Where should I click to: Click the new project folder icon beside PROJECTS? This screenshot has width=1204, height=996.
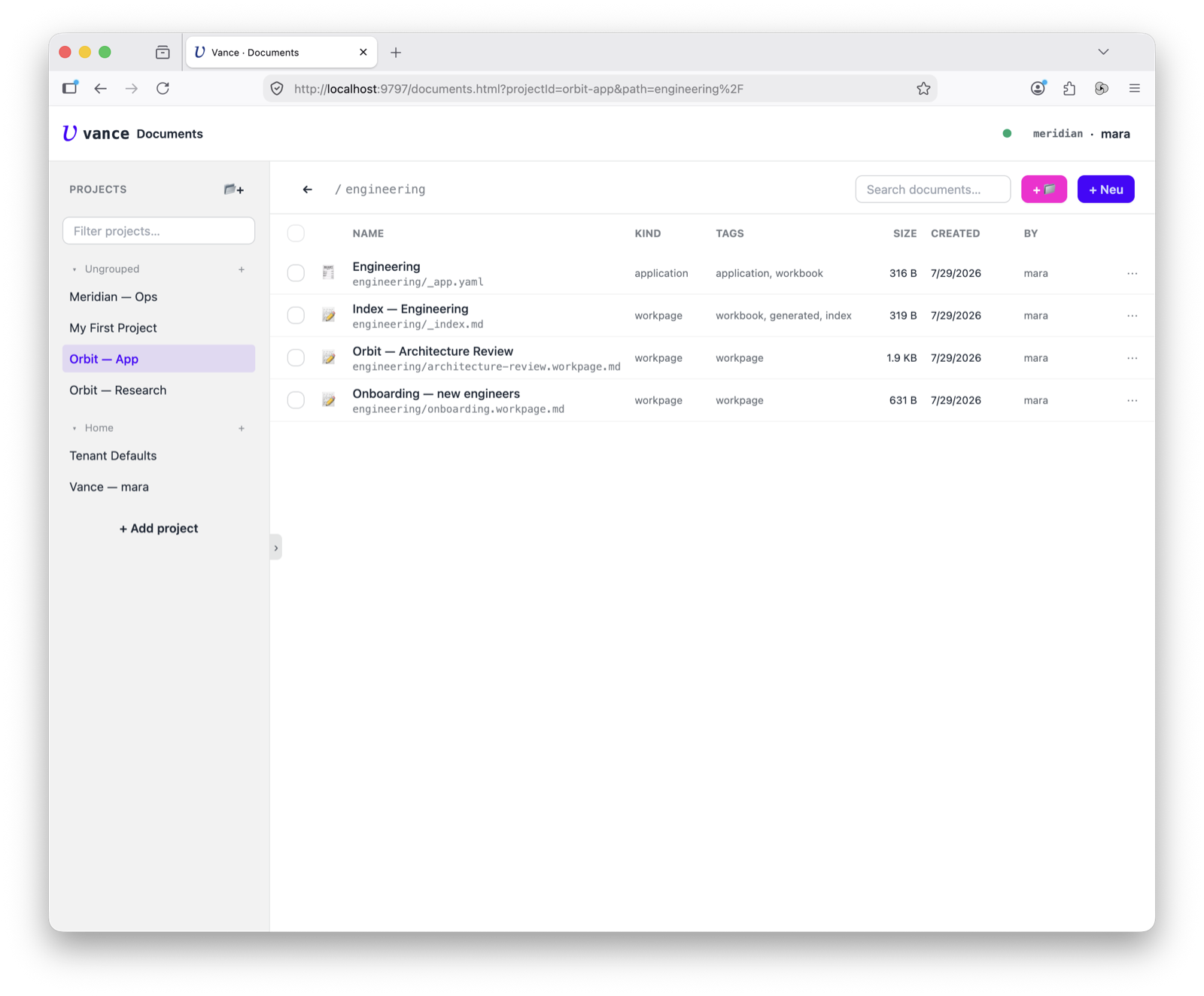coord(234,190)
